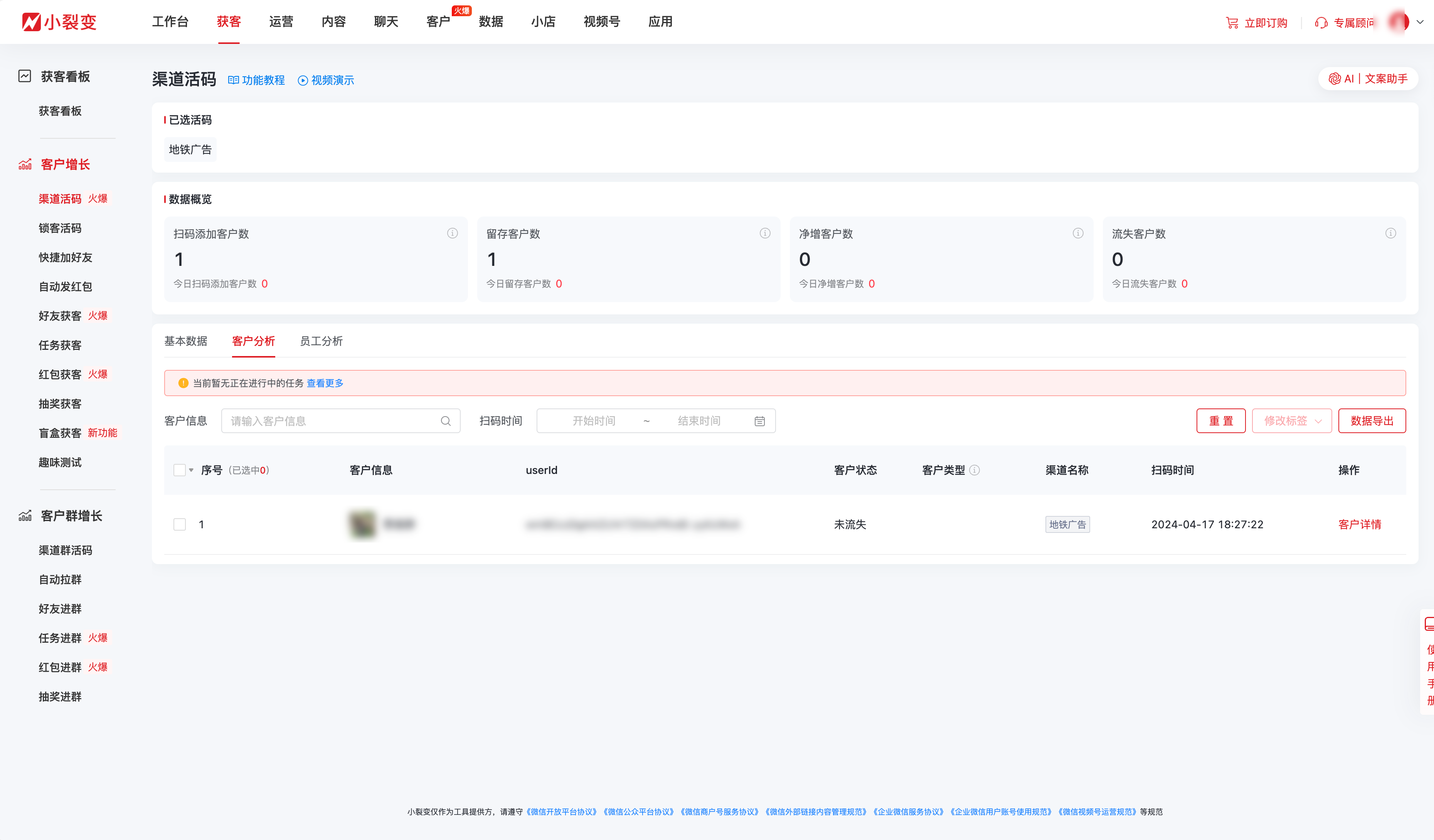The height and width of the screenshot is (840, 1434).
Task: Open the AI 文案助手 assistant
Action: click(1367, 79)
